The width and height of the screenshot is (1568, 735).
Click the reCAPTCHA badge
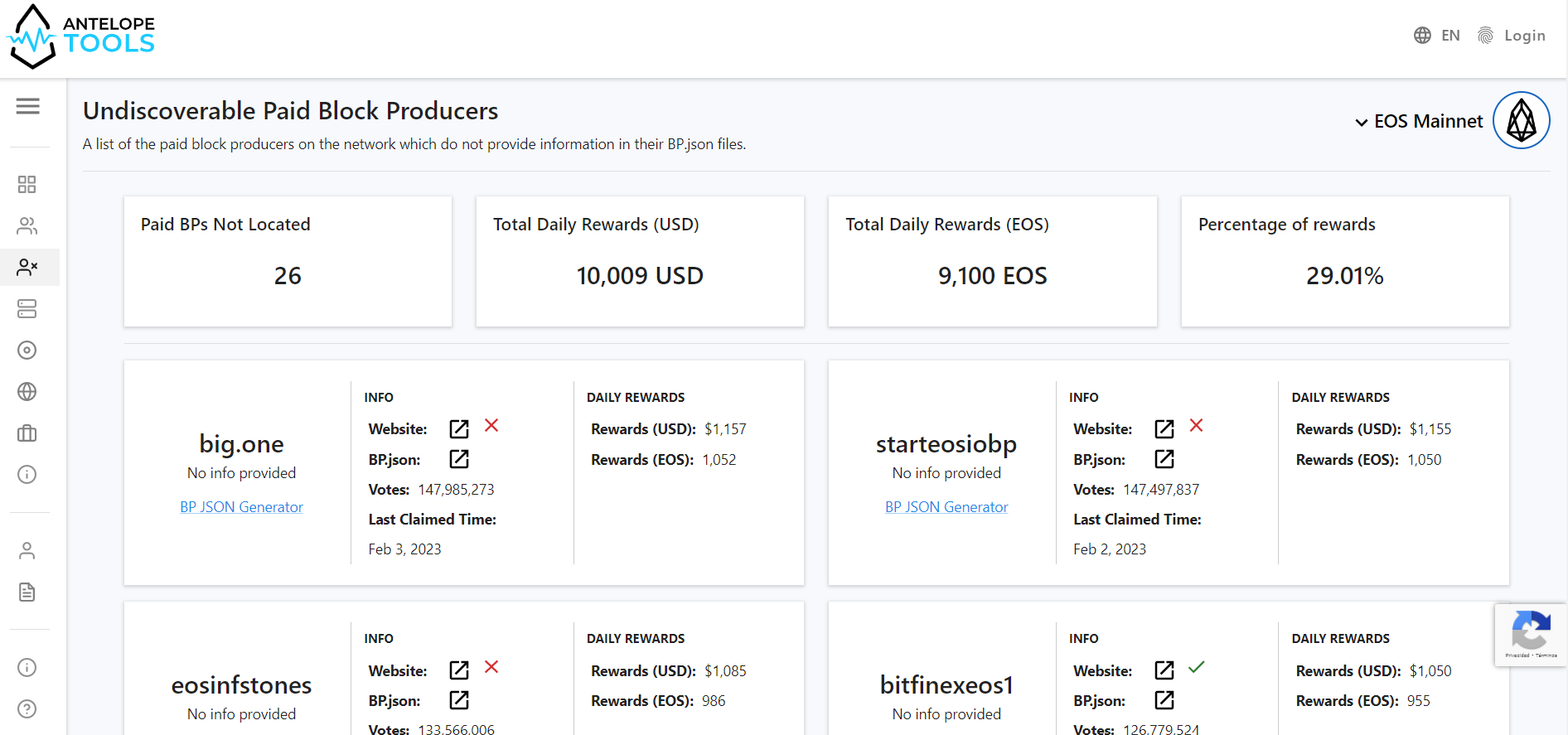[1531, 635]
